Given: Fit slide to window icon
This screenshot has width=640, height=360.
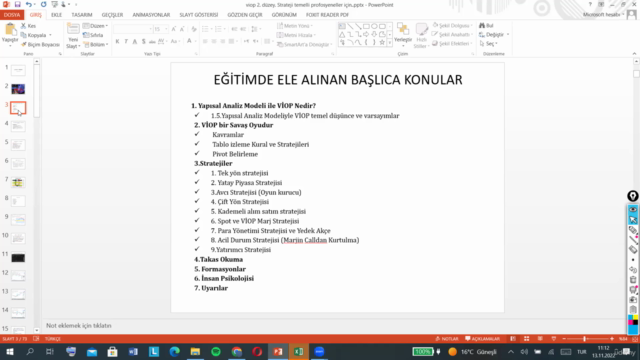Looking at the screenshot, I should coord(635,339).
